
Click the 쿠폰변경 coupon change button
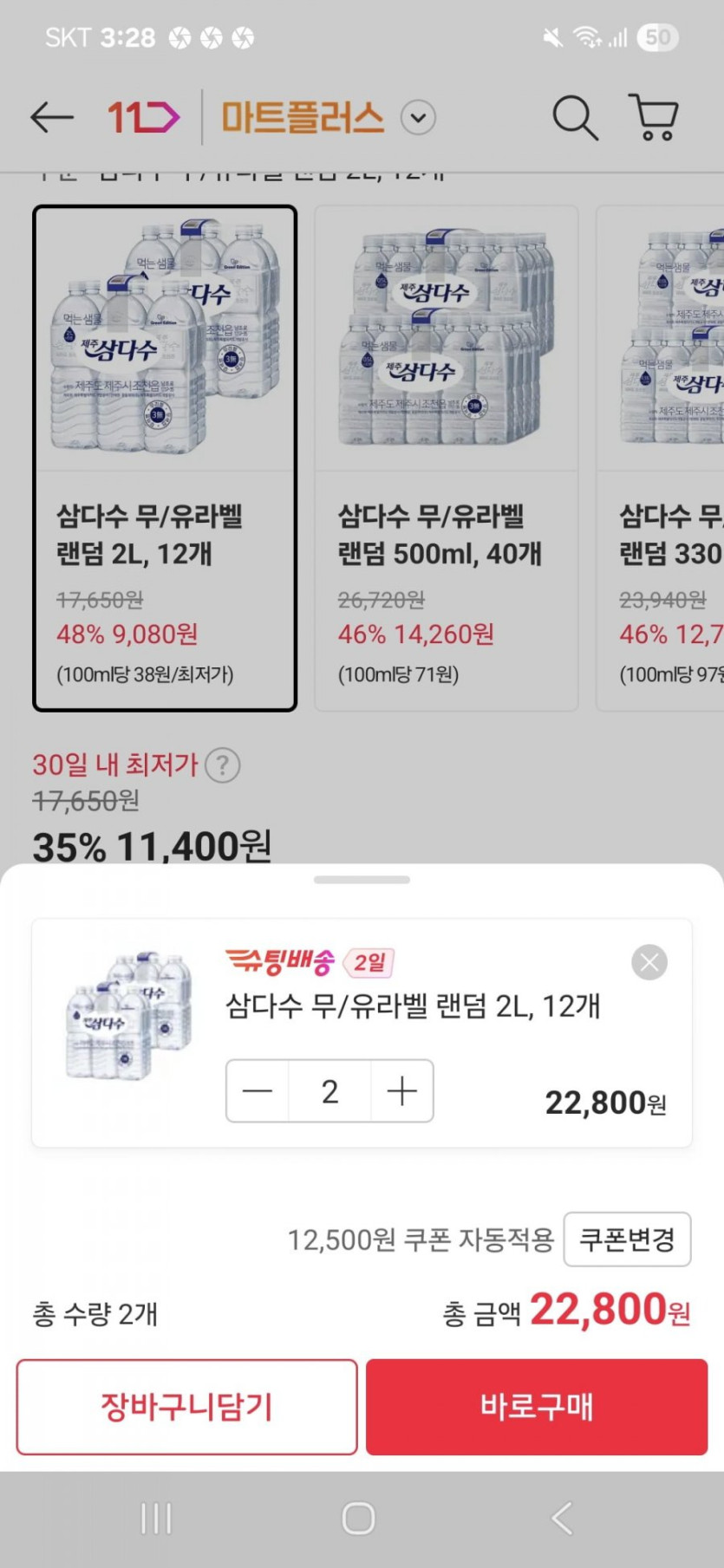627,1239
